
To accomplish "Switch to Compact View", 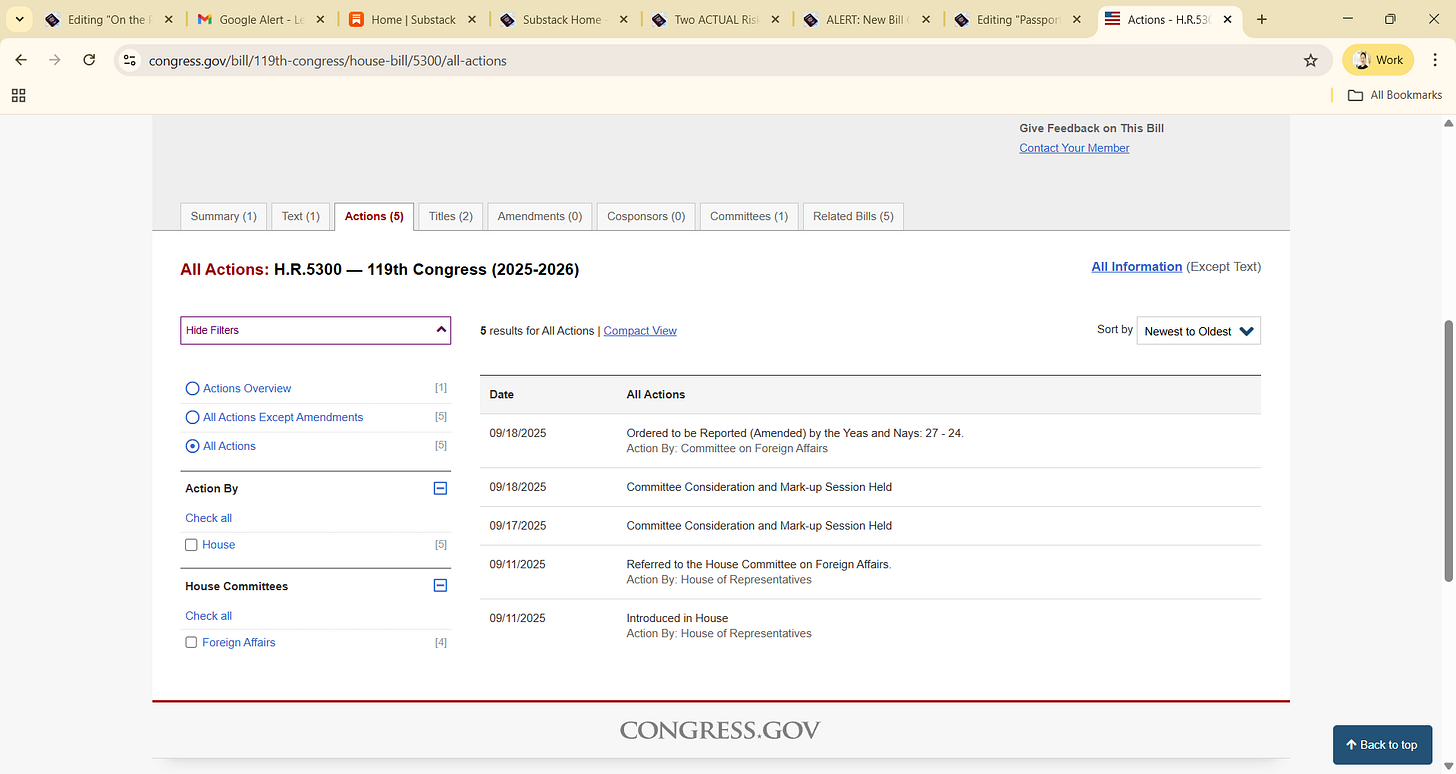I will pyautogui.click(x=640, y=331).
